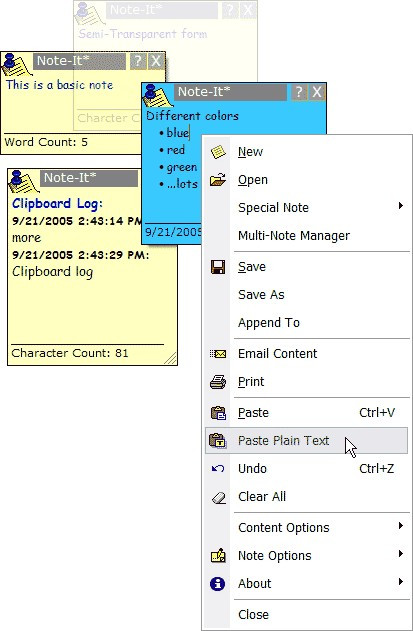Click help question button on basic note
The width and height of the screenshot is (413, 631).
coord(138,61)
